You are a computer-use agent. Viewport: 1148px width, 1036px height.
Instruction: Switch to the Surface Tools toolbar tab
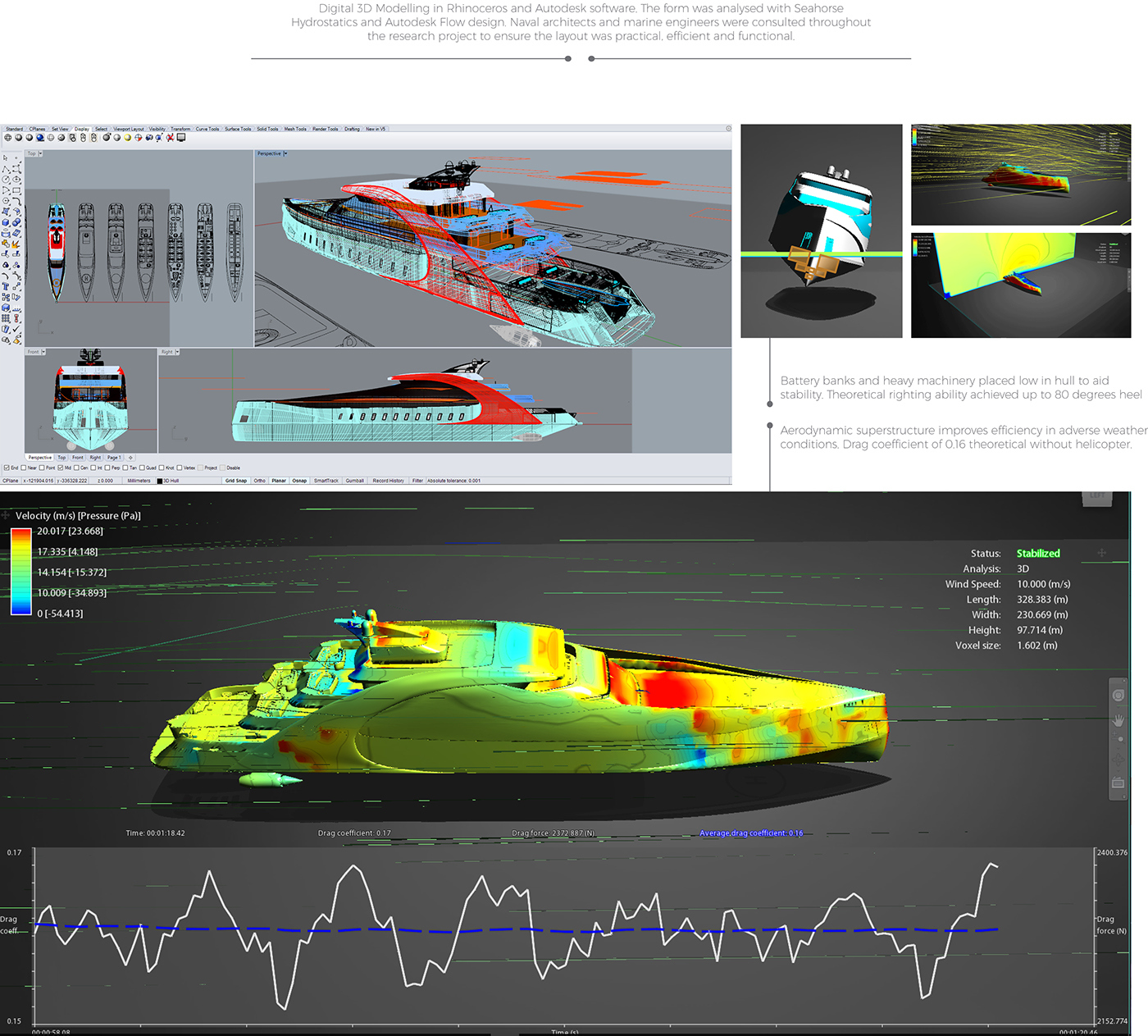(x=238, y=129)
